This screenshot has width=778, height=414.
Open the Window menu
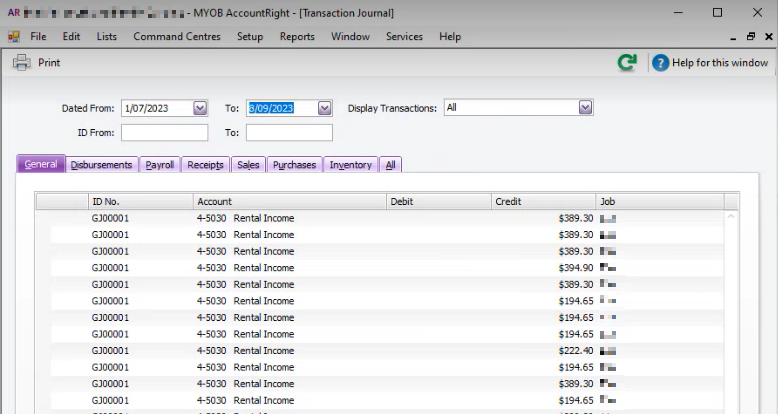350,36
